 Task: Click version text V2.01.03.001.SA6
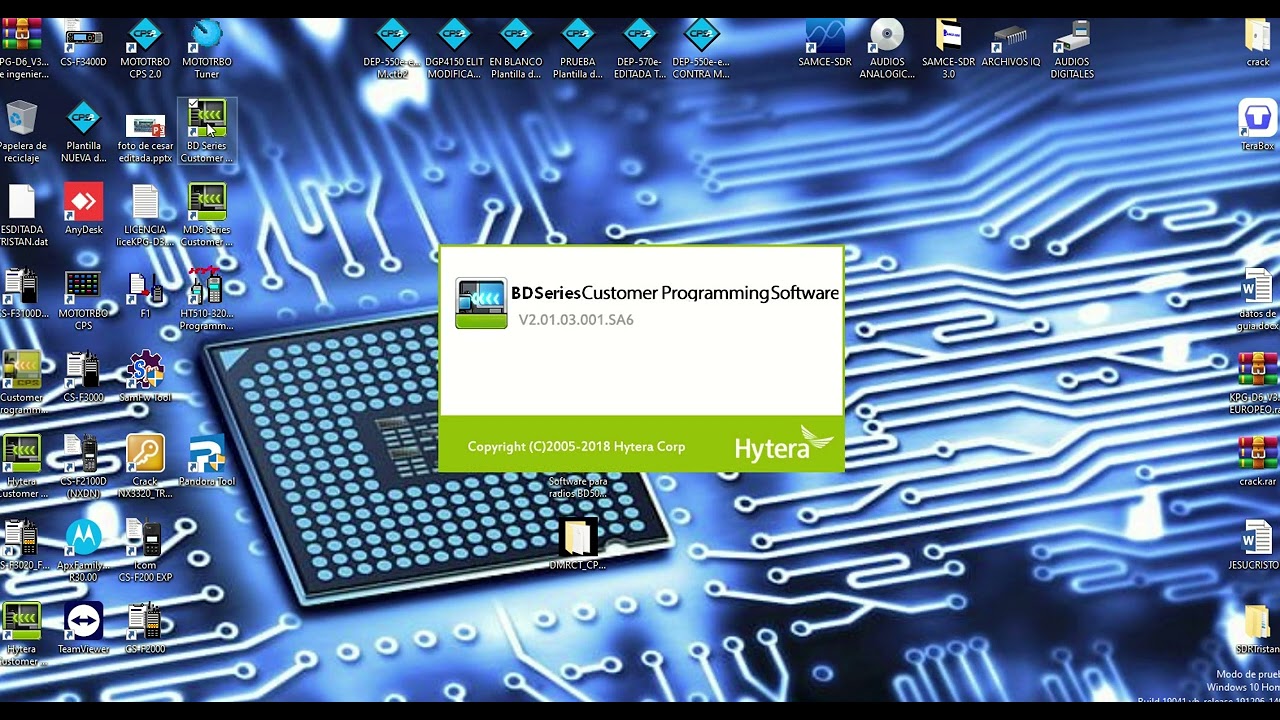coord(576,320)
